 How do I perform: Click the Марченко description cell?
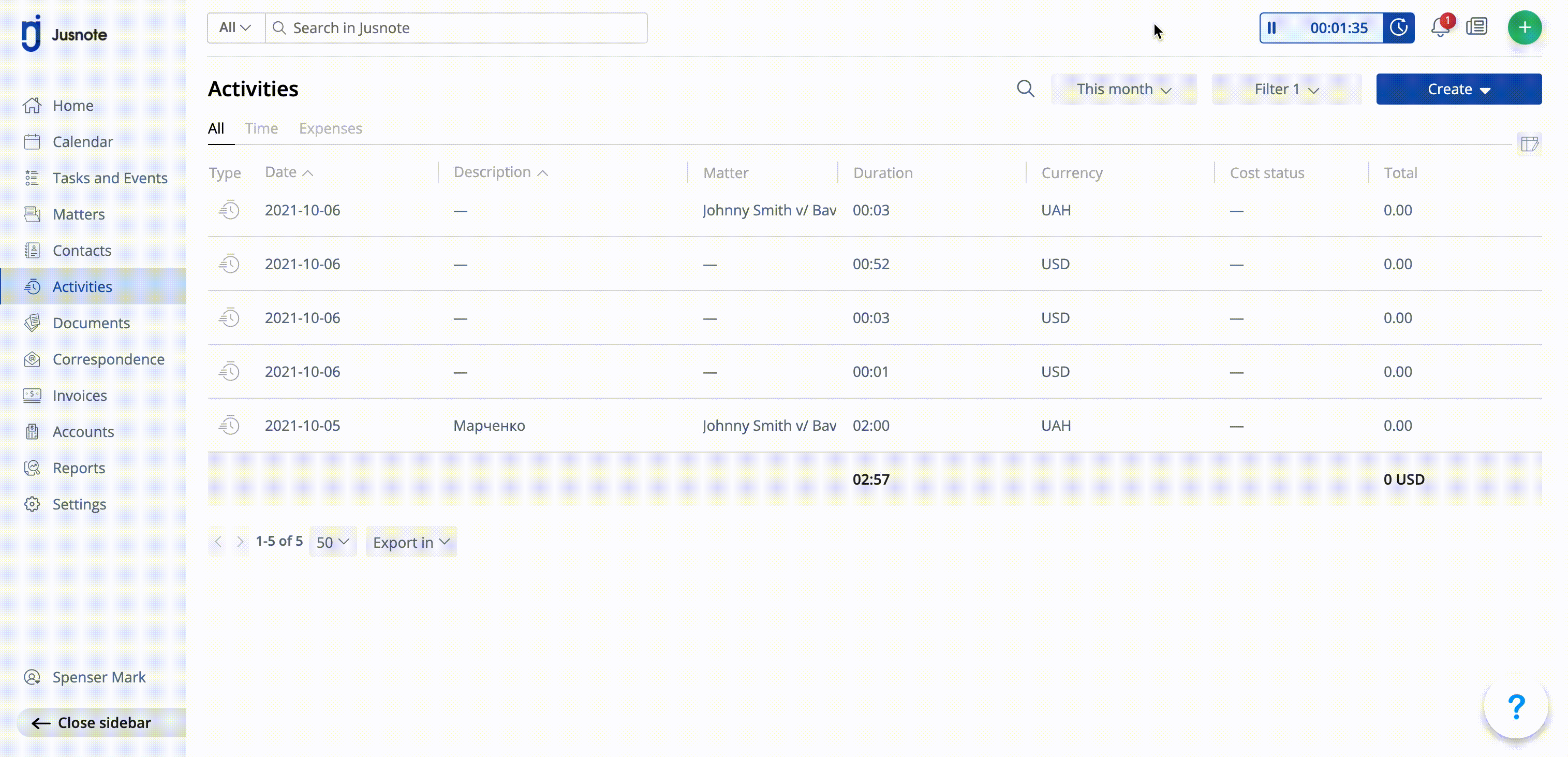coord(489,426)
